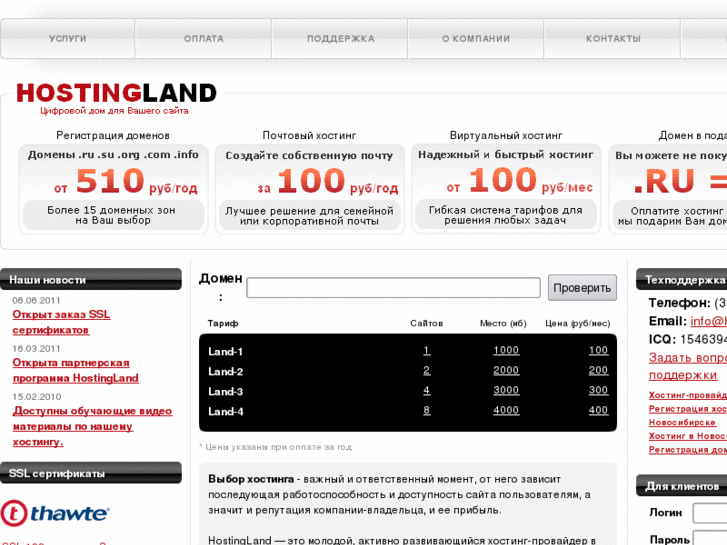This screenshot has width=727, height=545.
Task: Click the thawte logo
Action: click(x=55, y=513)
